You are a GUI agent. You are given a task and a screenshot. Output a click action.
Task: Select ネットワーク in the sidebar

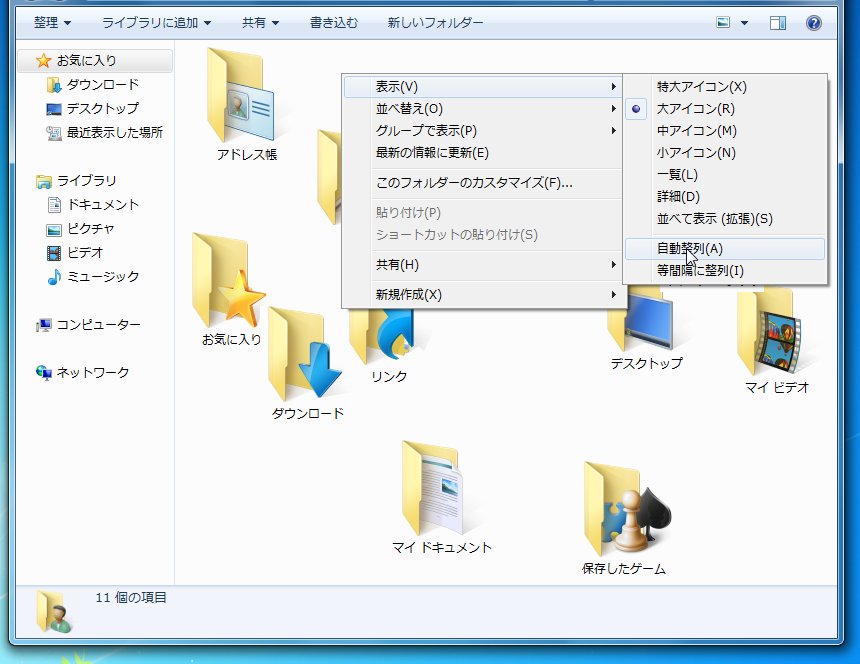(88, 372)
